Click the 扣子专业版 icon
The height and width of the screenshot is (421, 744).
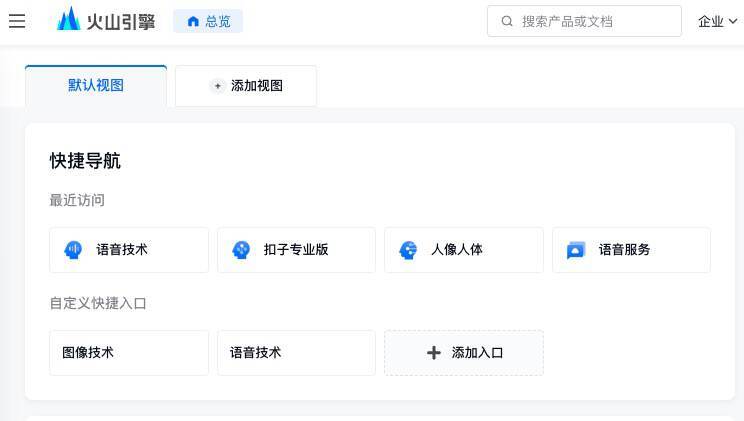tap(241, 250)
